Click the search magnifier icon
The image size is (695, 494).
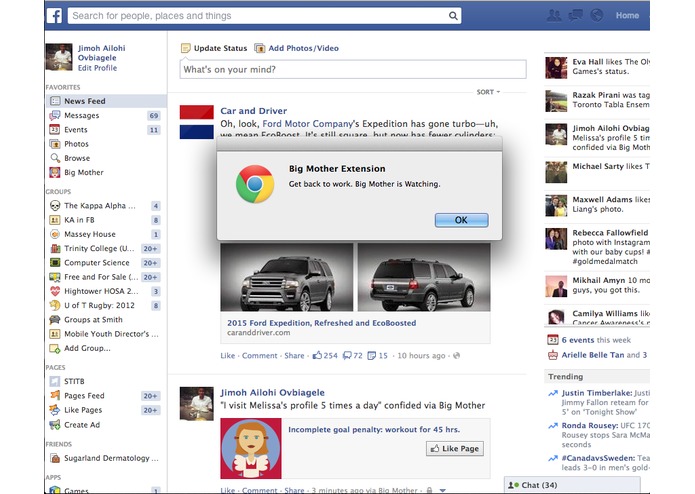coord(453,16)
